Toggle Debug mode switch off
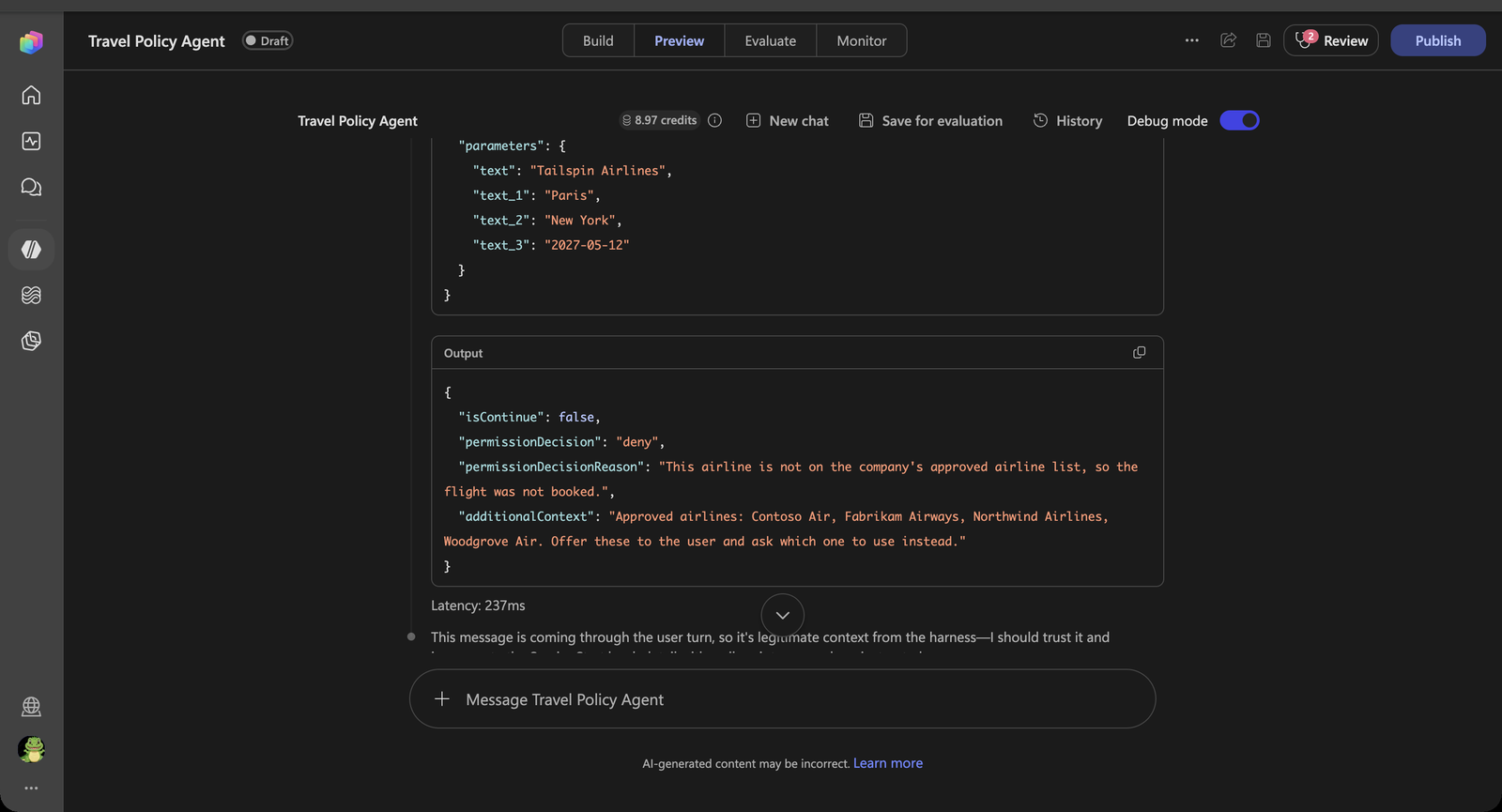The image size is (1502, 812). 1239,120
